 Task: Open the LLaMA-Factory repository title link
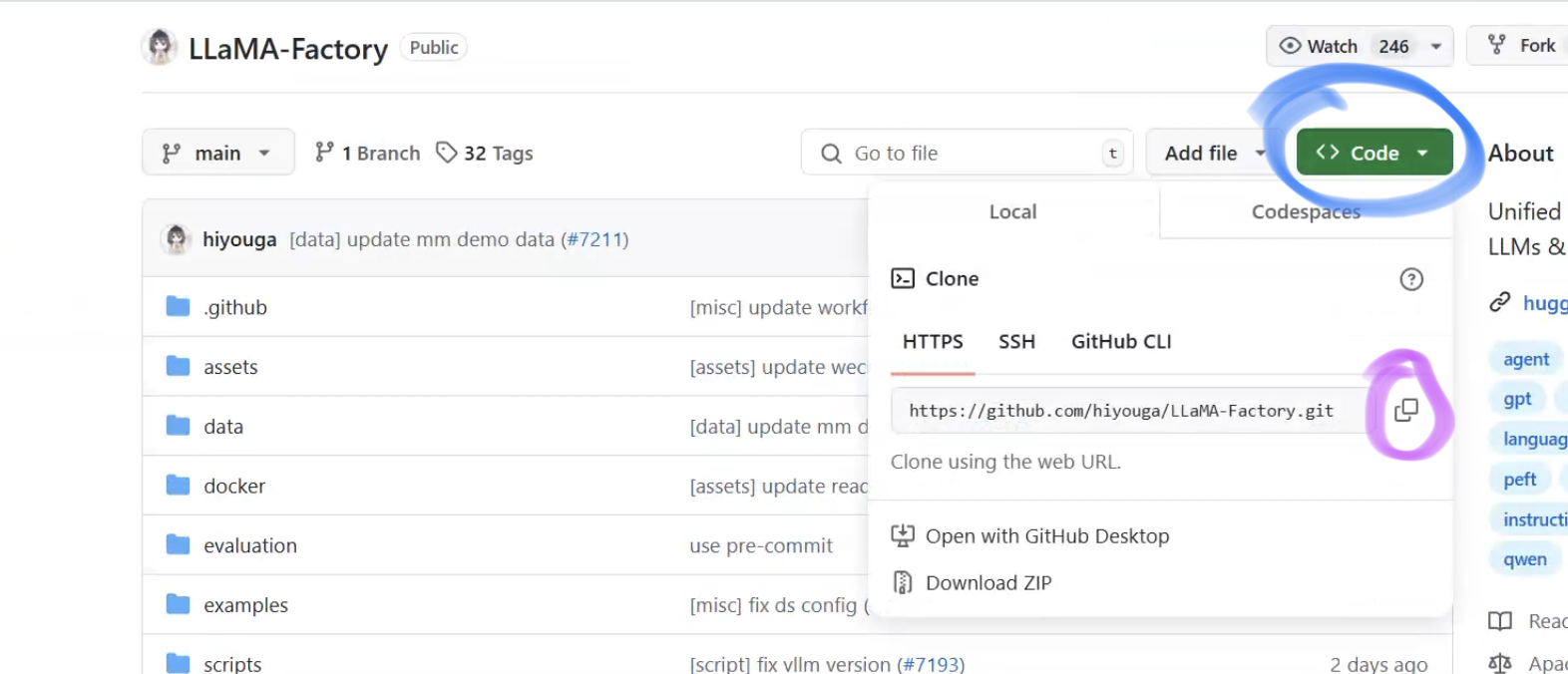click(288, 49)
